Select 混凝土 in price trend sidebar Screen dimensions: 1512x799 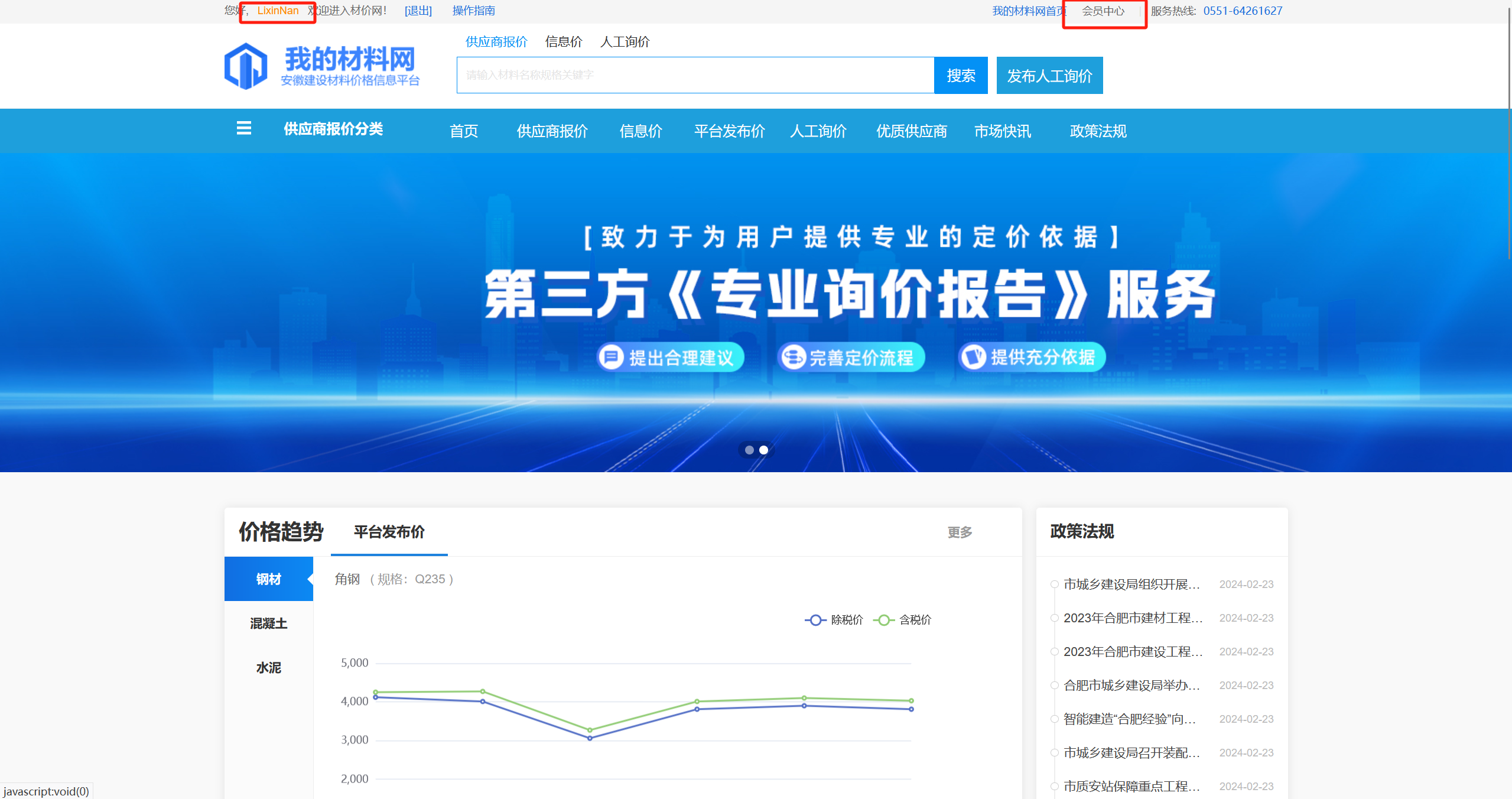[x=268, y=623]
